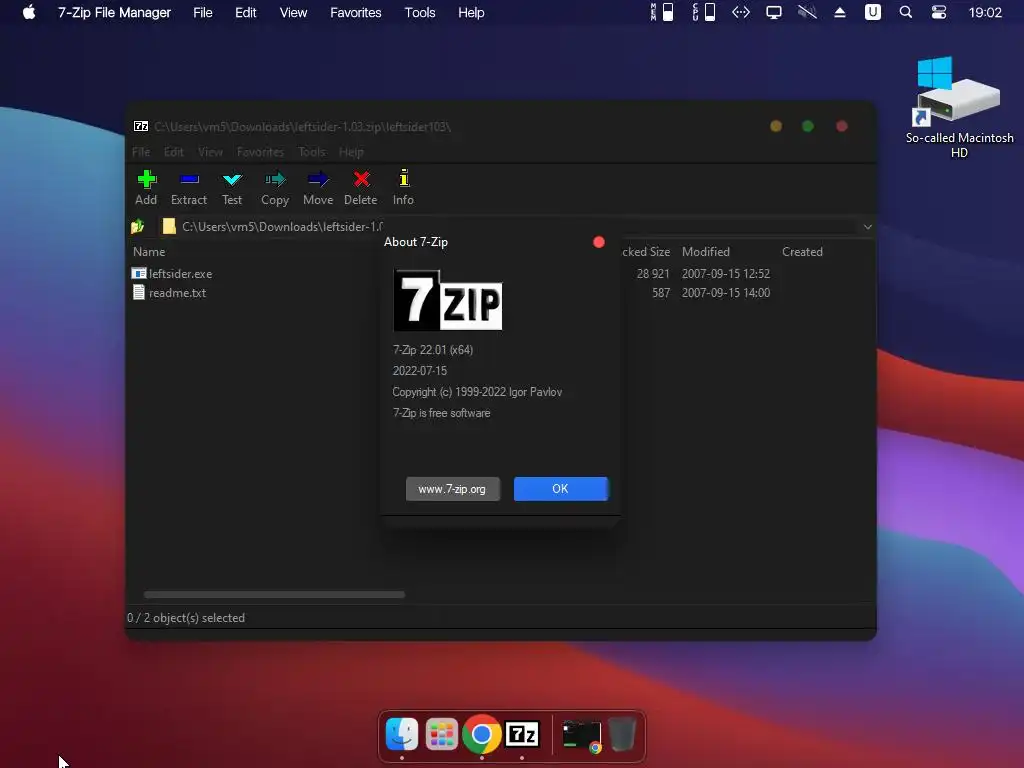Open the Apple menu
Screen dimensions: 1024x768
[29, 12]
